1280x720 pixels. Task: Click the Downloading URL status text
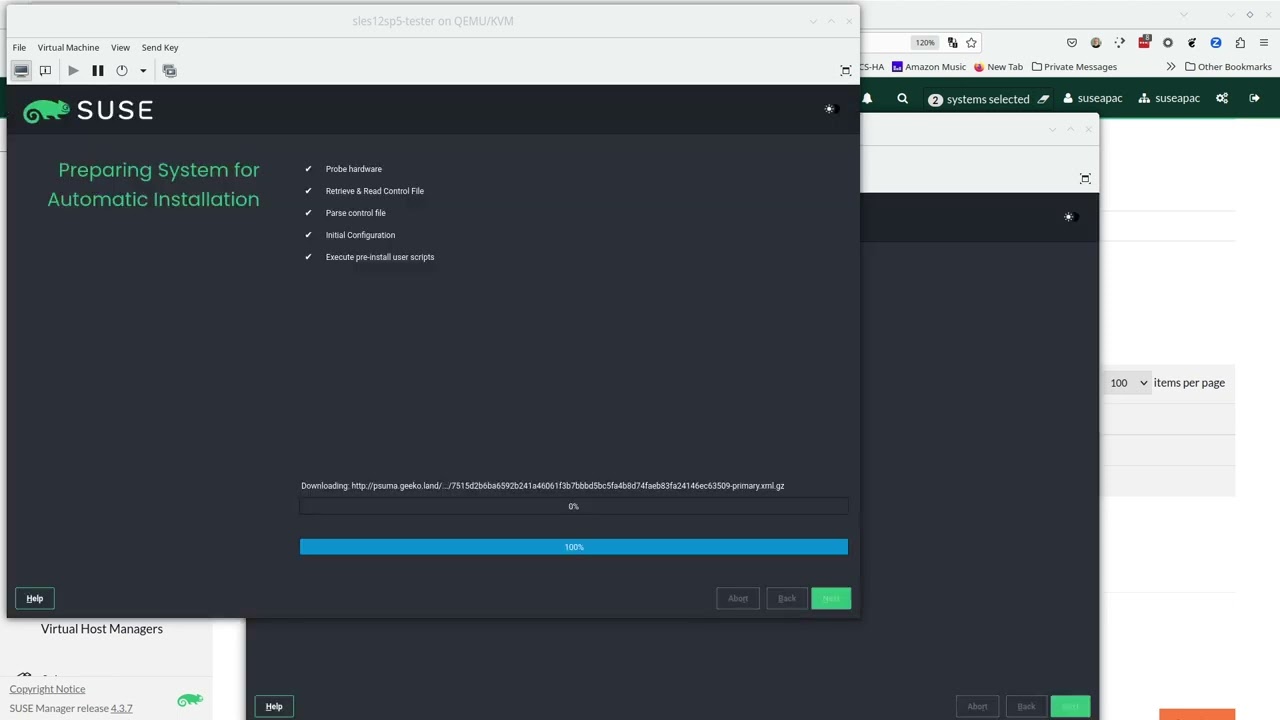(543, 486)
